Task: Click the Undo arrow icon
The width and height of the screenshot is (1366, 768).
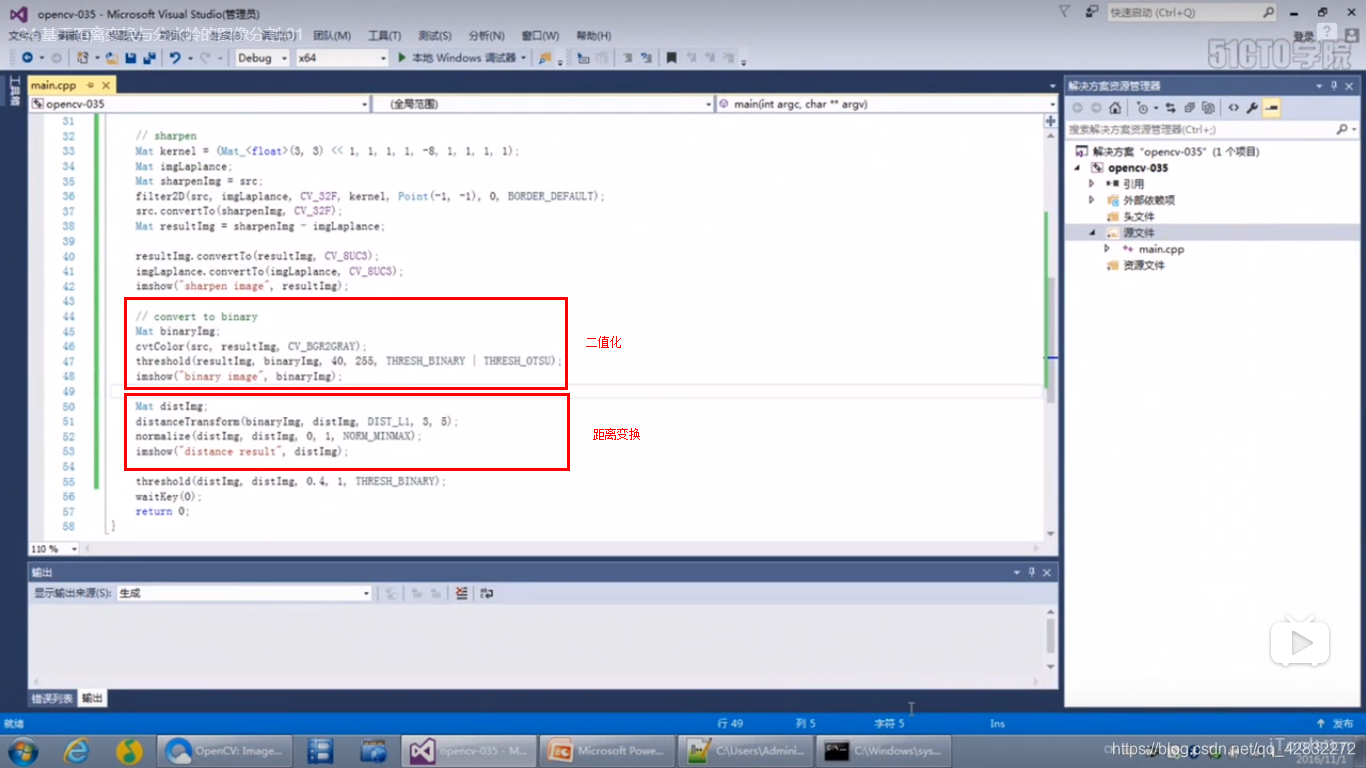Action: coord(175,58)
